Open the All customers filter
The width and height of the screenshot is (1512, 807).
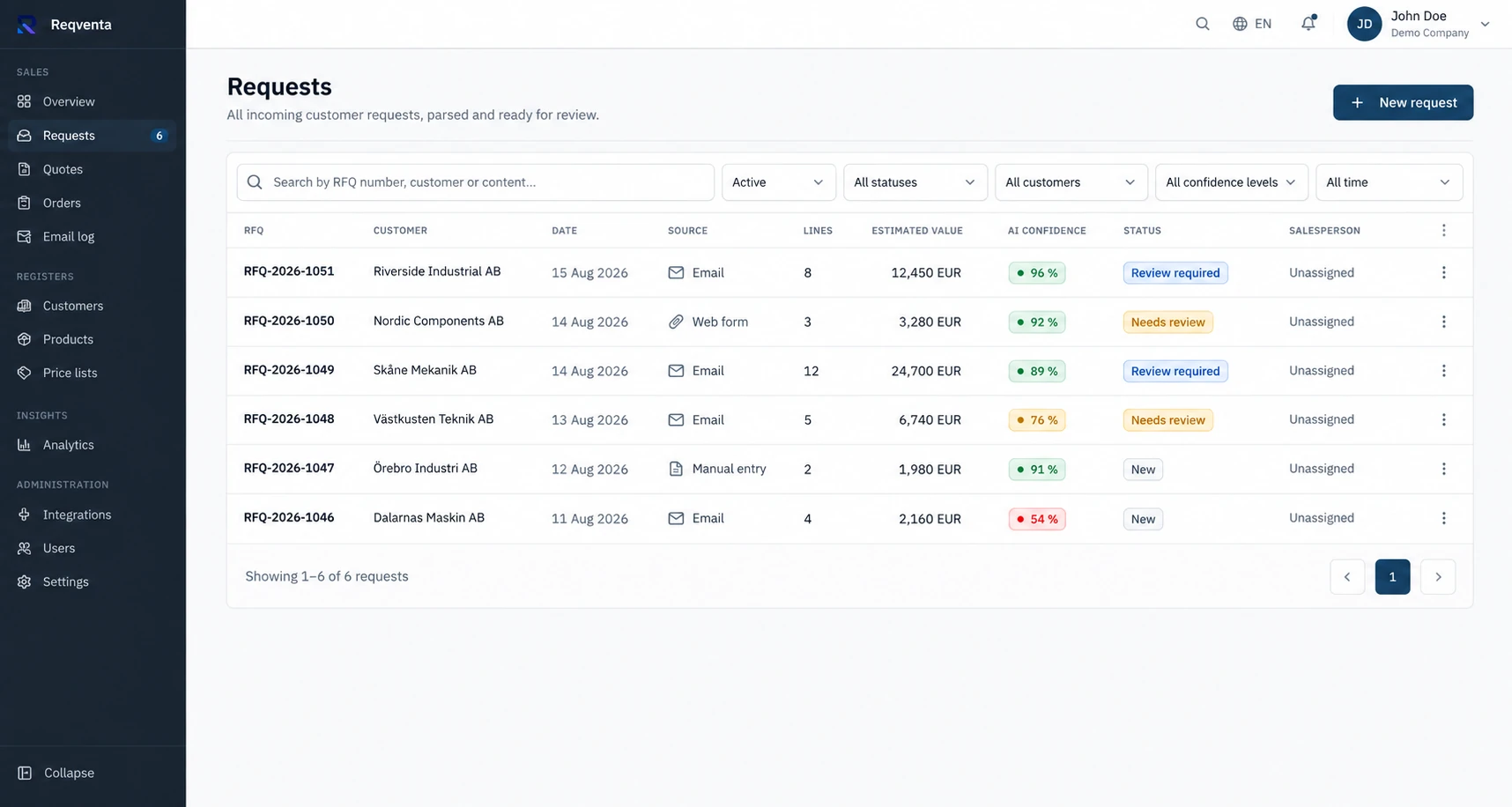click(x=1071, y=182)
